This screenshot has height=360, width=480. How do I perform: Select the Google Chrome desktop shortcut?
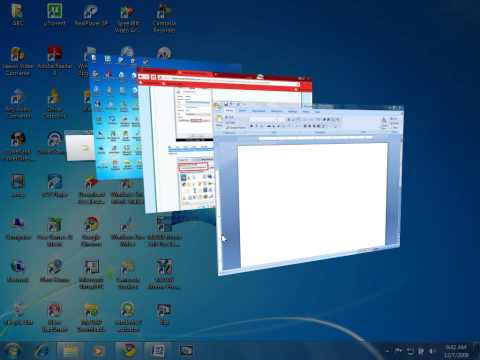click(x=91, y=231)
